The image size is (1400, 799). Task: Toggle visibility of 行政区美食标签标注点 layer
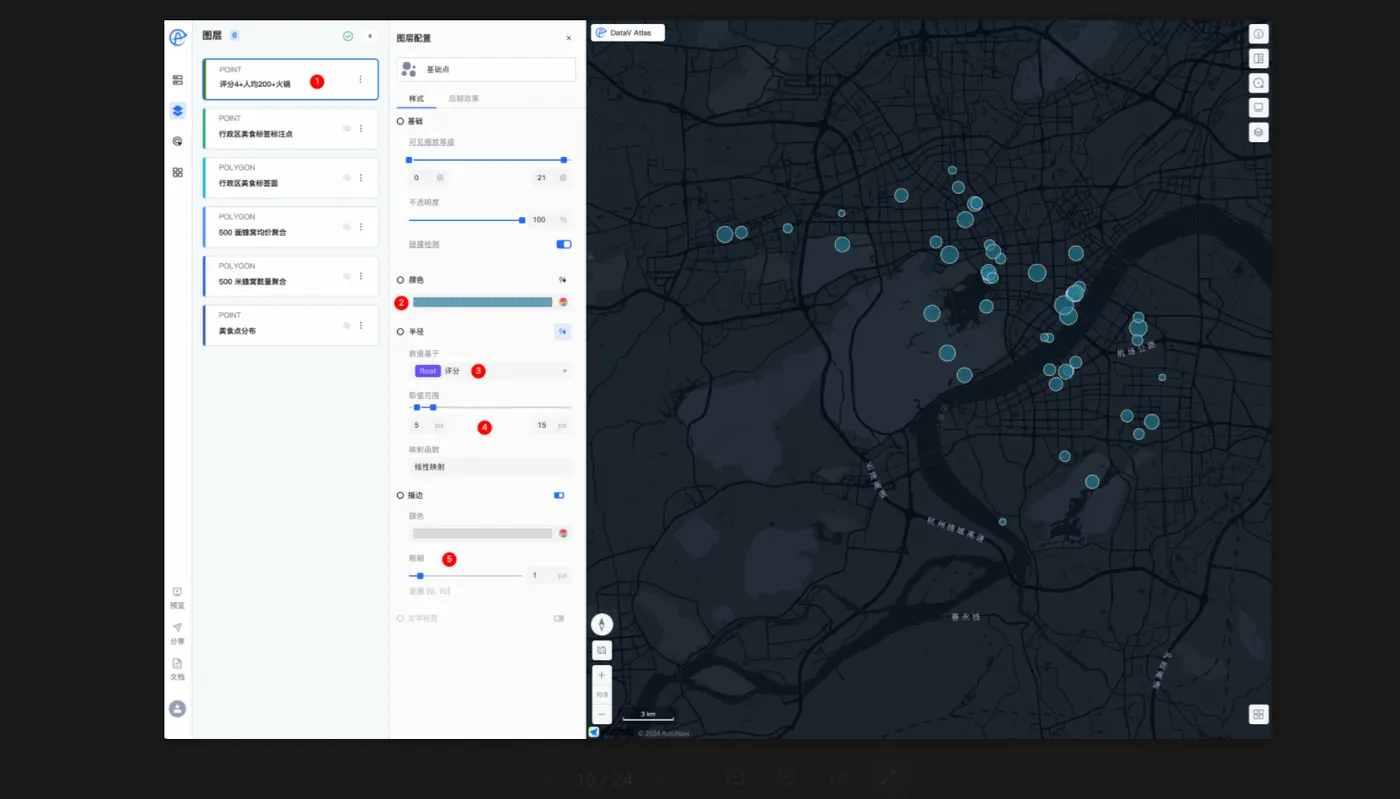[x=347, y=128]
